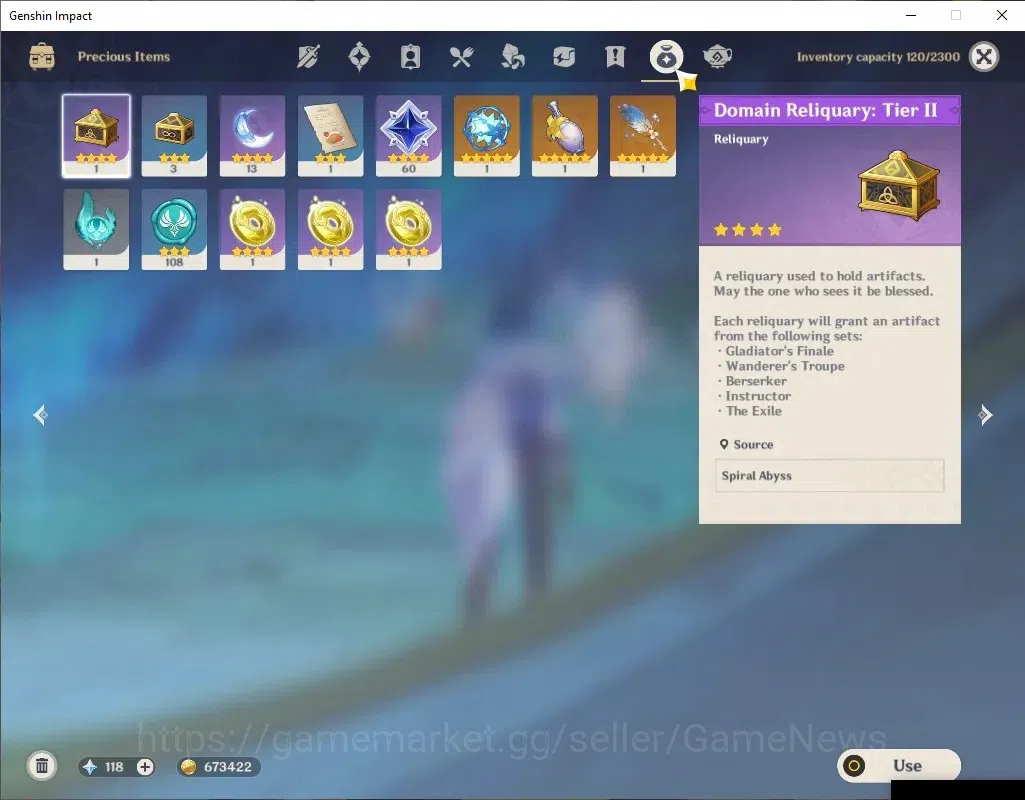Viewport: 1025px width, 800px height.
Task: Select the three-star reliquary with quantity 3
Action: click(174, 136)
